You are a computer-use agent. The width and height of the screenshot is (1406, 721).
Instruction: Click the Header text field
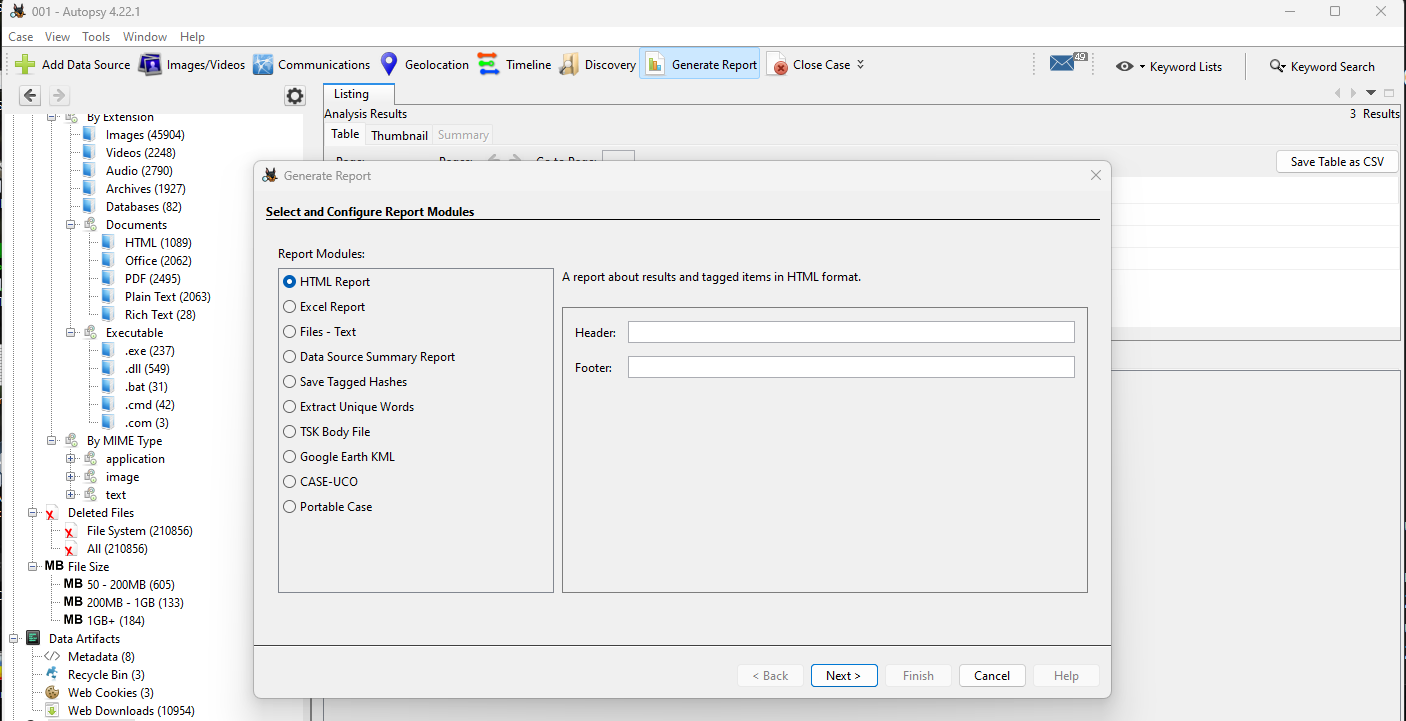click(x=850, y=332)
